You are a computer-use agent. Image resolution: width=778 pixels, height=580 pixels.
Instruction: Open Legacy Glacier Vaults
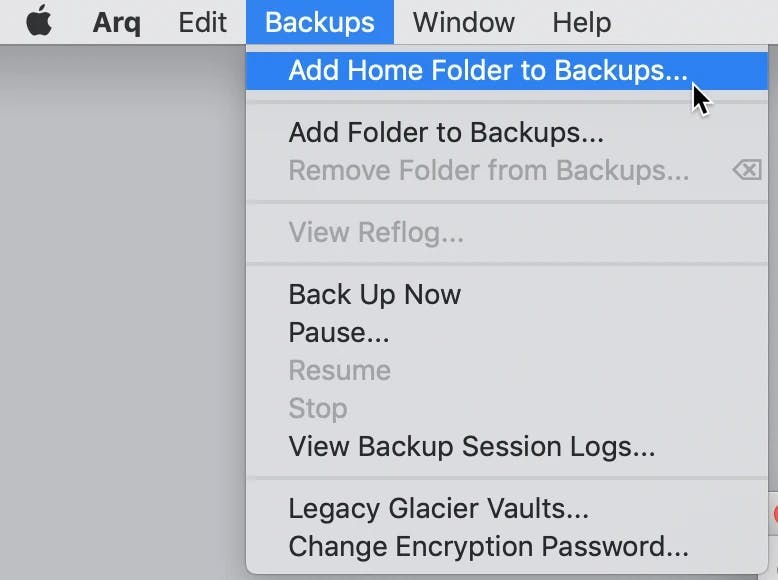(507, 508)
